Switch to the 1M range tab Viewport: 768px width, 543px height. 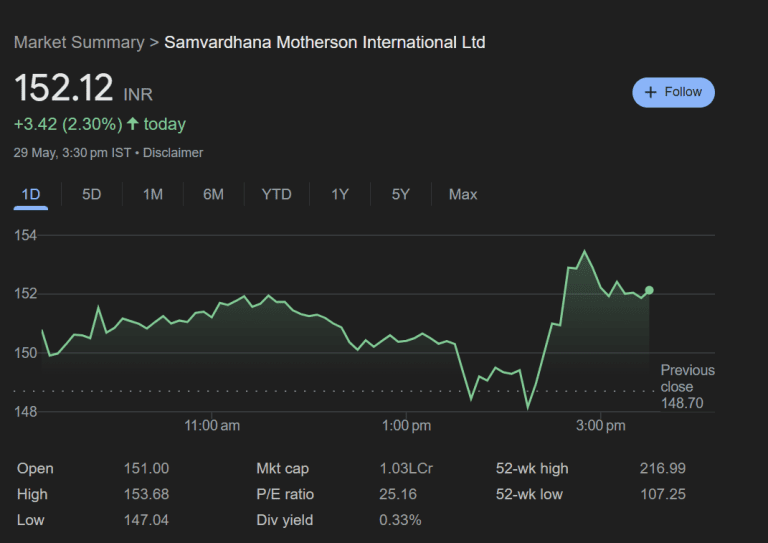(x=153, y=194)
